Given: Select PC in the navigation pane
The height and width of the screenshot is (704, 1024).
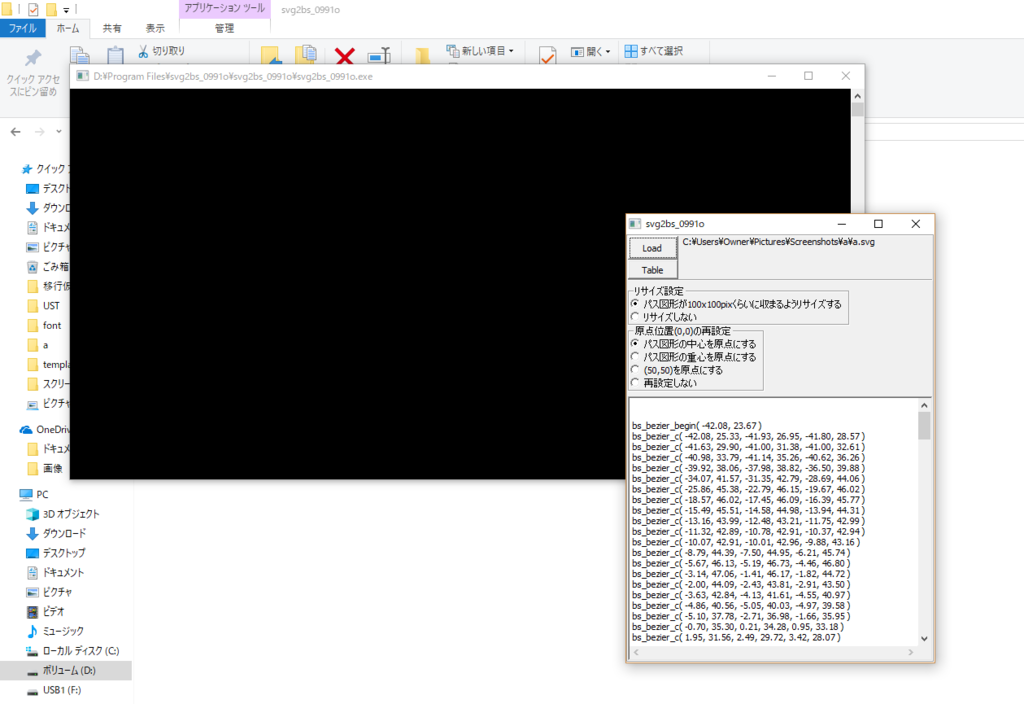Looking at the screenshot, I should (x=34, y=494).
